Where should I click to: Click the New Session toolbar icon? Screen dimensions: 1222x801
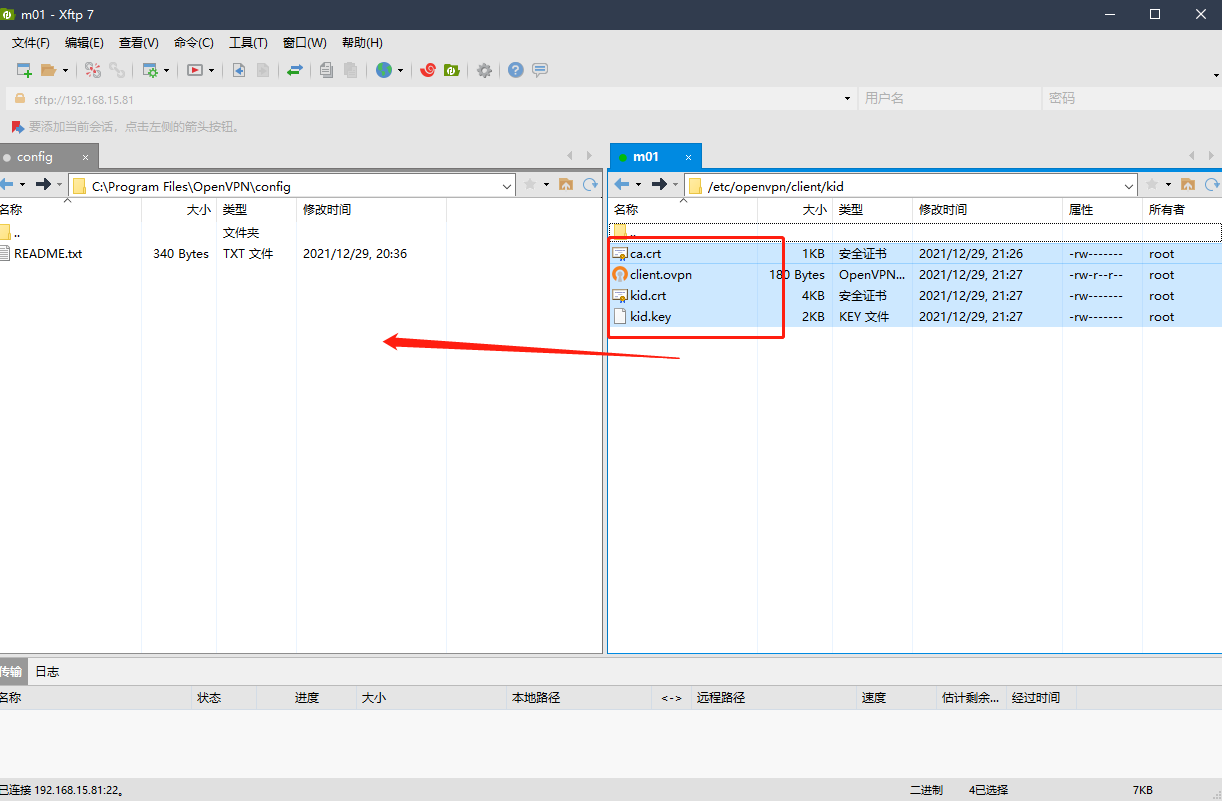coord(24,70)
